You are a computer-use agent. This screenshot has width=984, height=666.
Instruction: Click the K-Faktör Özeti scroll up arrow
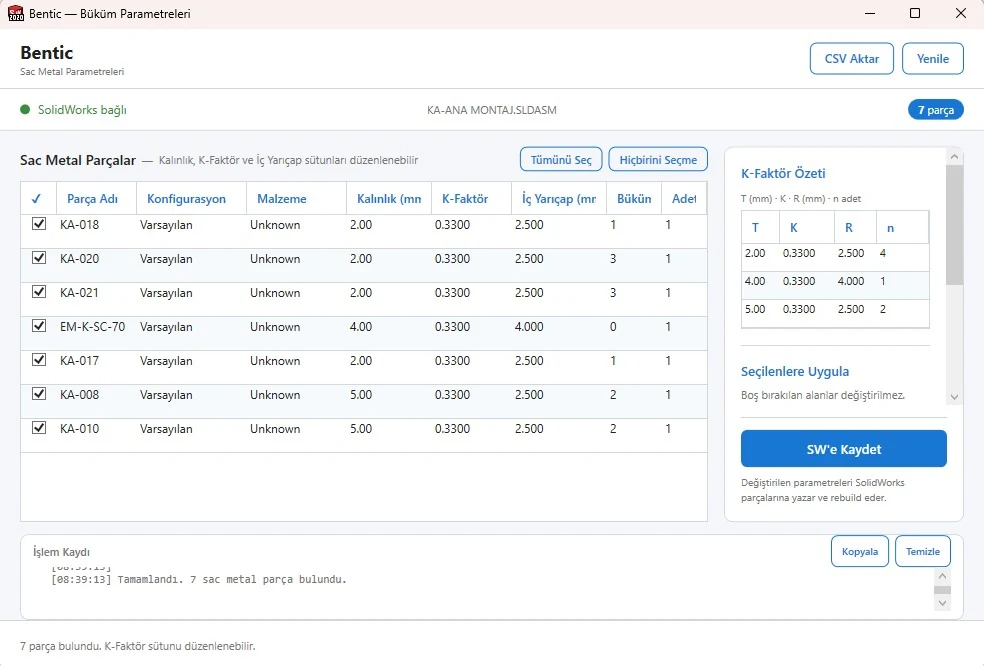[x=955, y=157]
